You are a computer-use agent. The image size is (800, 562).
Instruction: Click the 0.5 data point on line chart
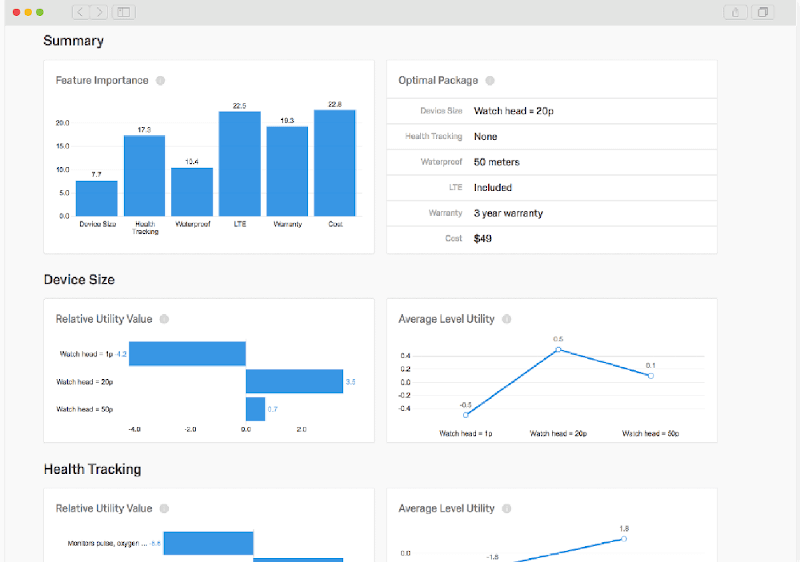pos(558,350)
